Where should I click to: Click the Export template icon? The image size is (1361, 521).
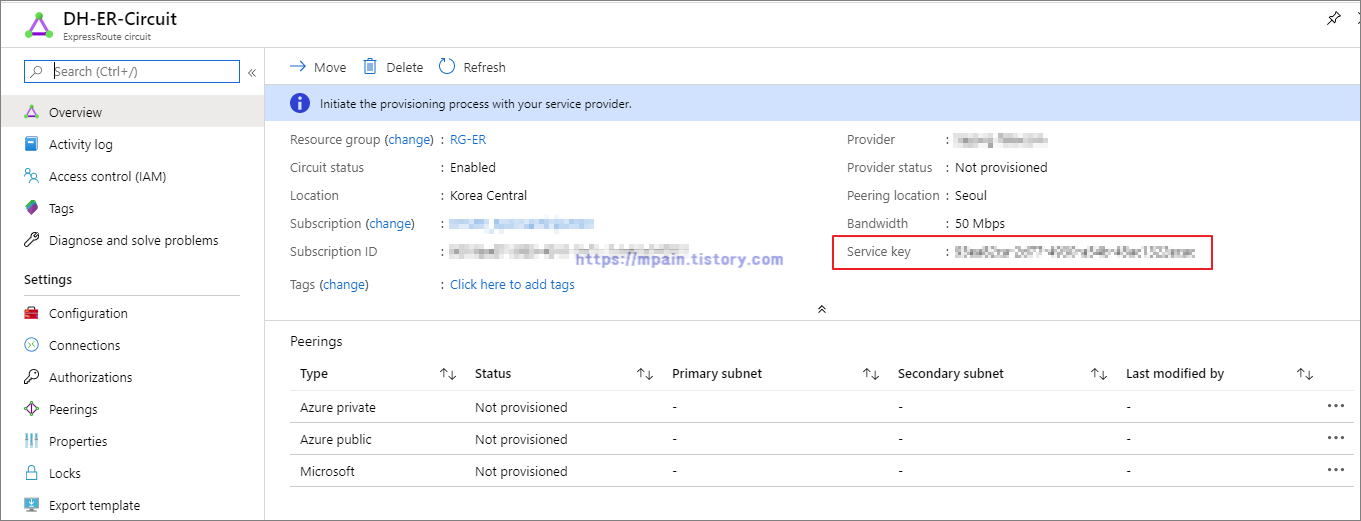pos(31,505)
